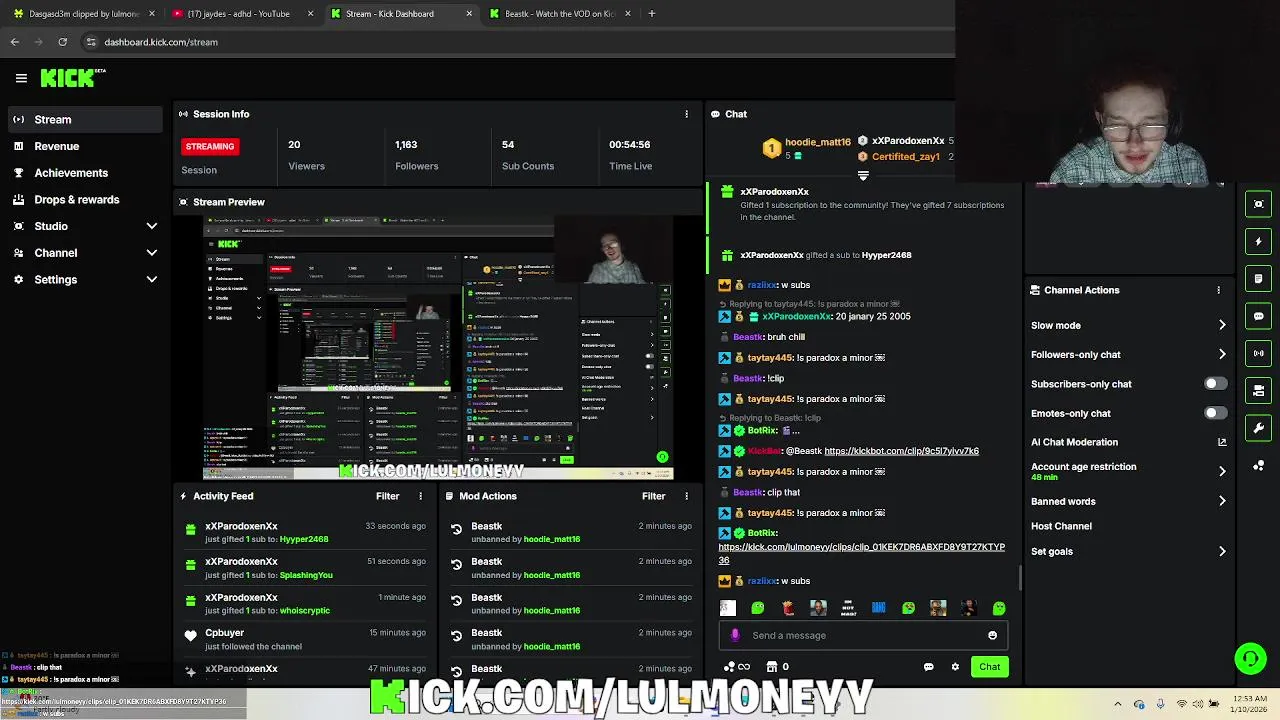This screenshot has height=720, width=1280.
Task: Toggle stream preview widget in right sidebar
Action: (1258, 204)
